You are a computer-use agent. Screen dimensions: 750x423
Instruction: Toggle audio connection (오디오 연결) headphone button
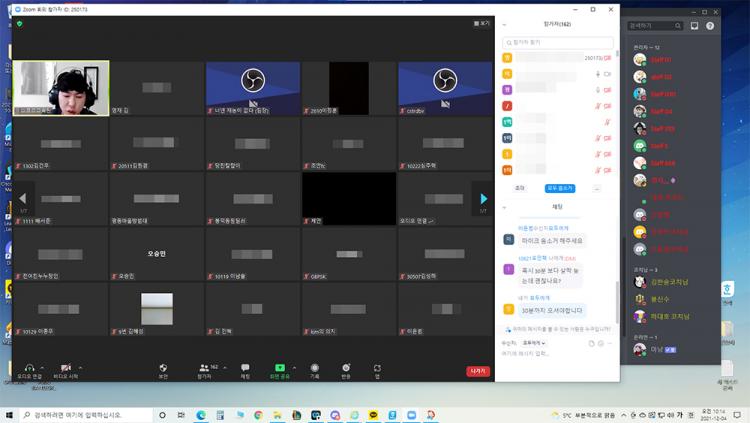click(29, 369)
